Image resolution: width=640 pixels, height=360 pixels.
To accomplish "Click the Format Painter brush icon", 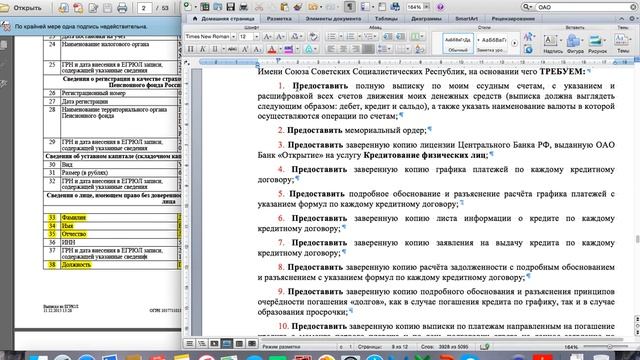I will pyautogui.click(x=298, y=7).
